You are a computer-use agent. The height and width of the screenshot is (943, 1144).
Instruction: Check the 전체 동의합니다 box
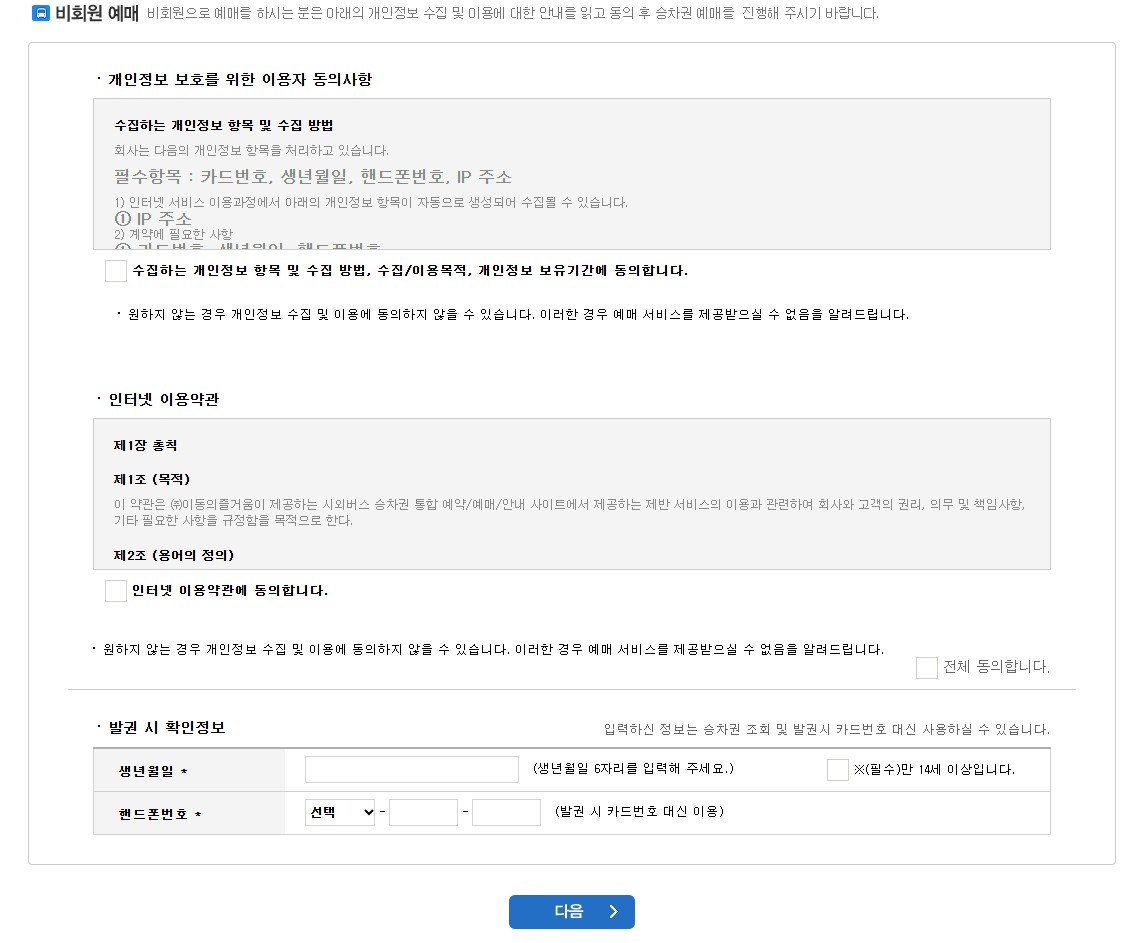click(x=925, y=667)
